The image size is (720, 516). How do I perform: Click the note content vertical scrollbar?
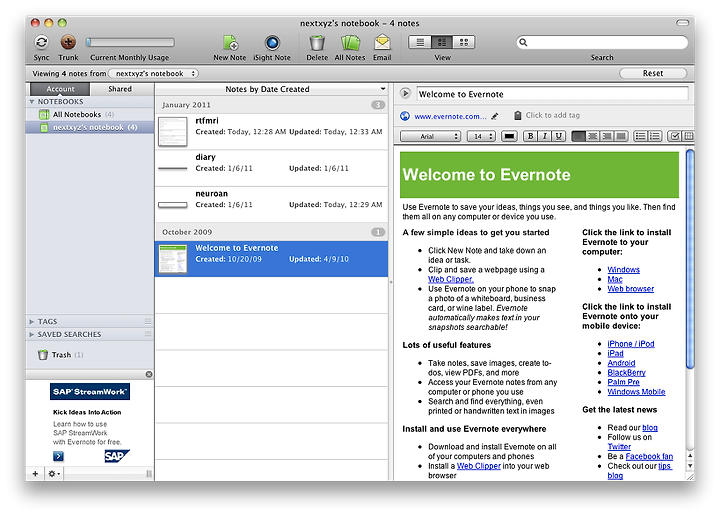tap(690, 258)
